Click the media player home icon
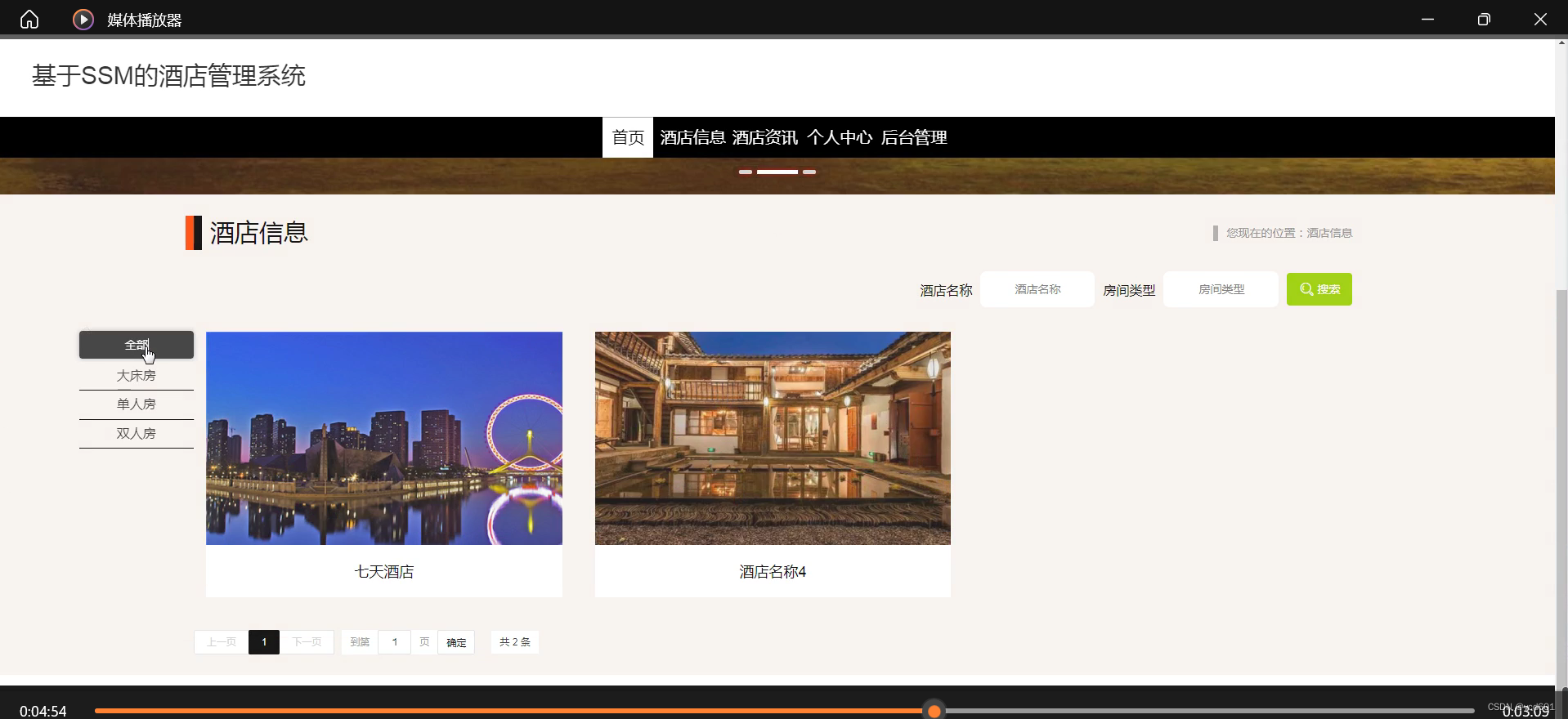Screen dimensions: 1568x719 (x=29, y=19)
